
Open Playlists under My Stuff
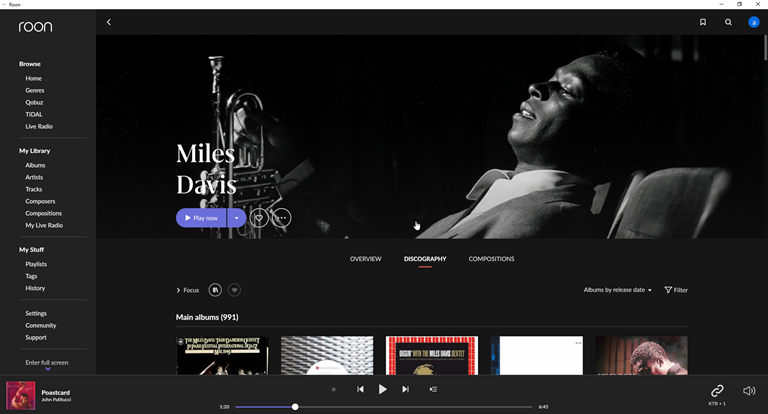pos(36,264)
